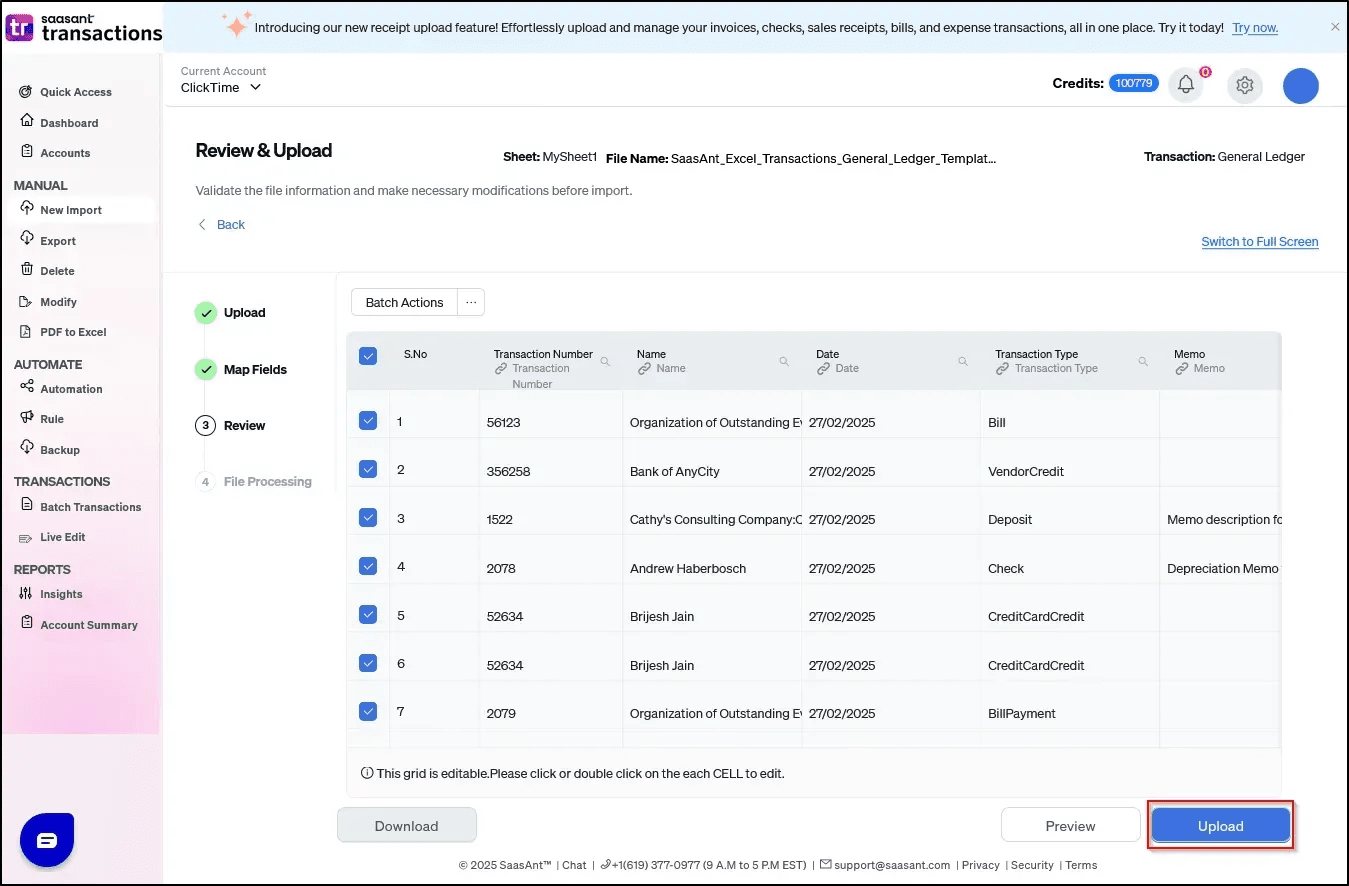This screenshot has width=1349, height=886.
Task: Open the Batch Actions dropdown
Action: [403, 302]
